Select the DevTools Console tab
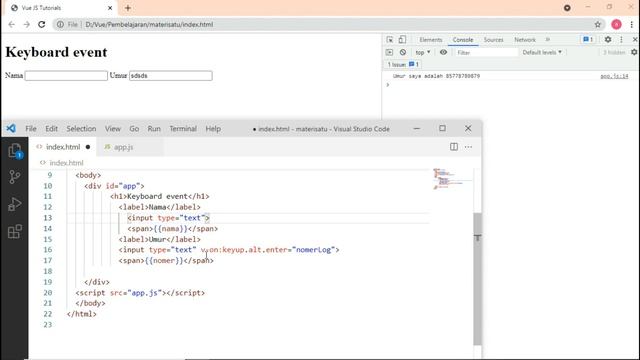640x360 pixels. (x=463, y=40)
